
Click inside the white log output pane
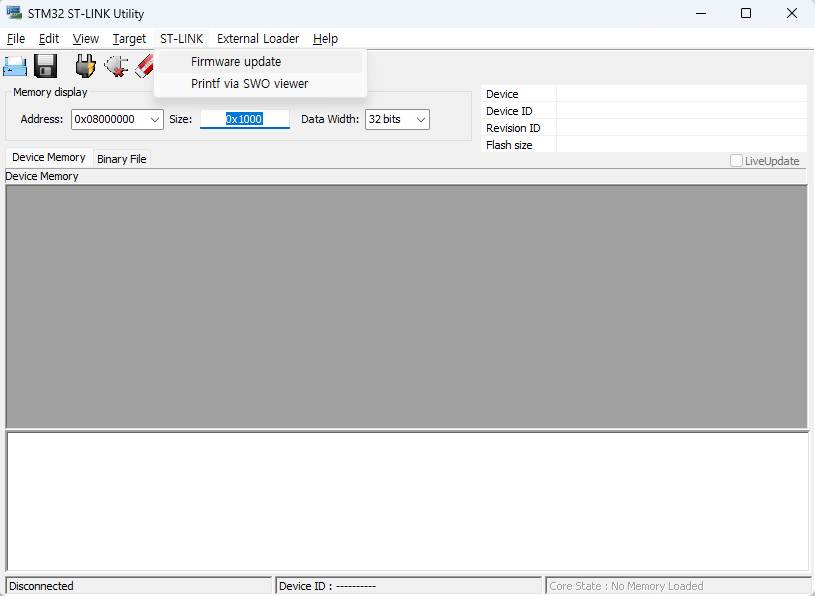coord(408,501)
